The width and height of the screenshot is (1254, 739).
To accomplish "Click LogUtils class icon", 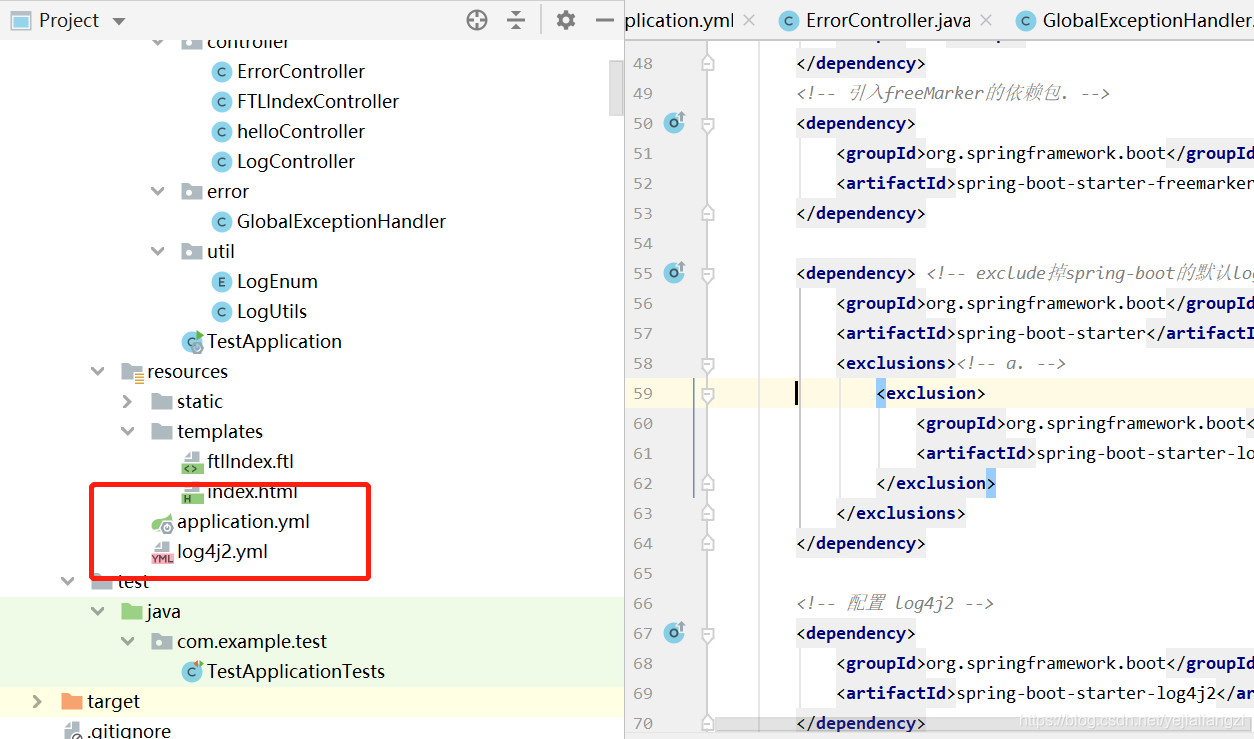I will pos(222,312).
